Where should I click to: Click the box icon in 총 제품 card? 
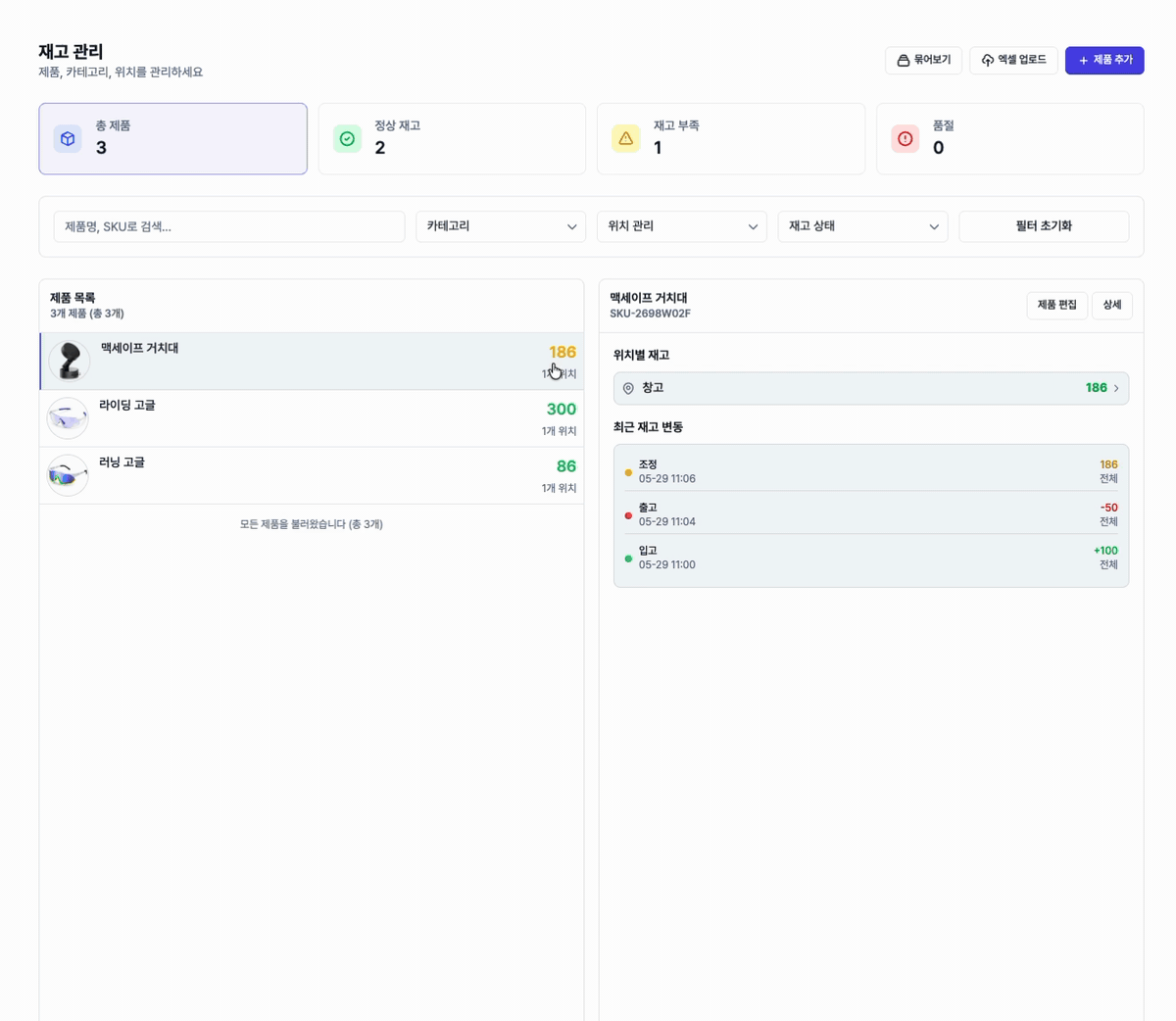point(68,139)
